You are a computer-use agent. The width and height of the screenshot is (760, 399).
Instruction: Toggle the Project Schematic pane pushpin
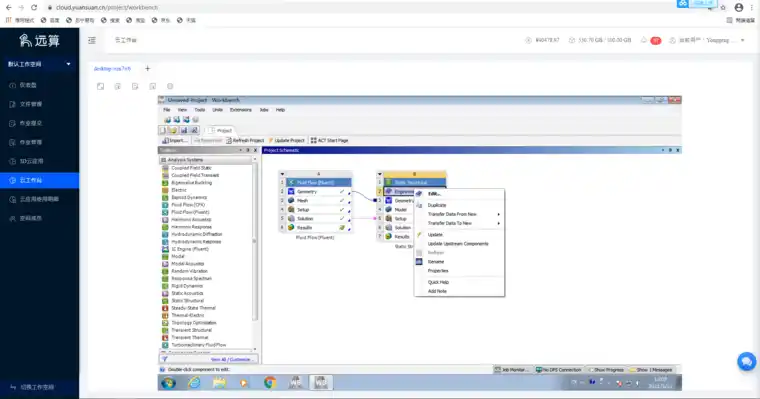point(670,150)
